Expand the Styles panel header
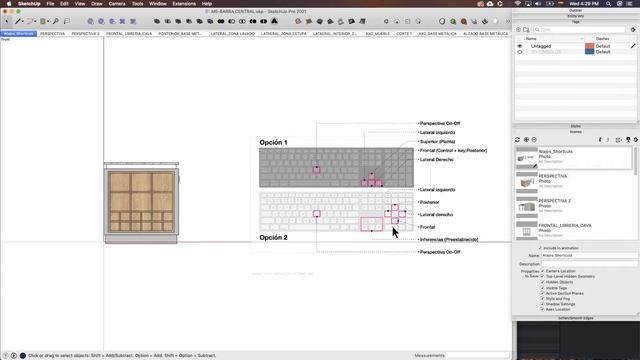Image resolution: width=640 pixels, height=360 pixels. 576,126
